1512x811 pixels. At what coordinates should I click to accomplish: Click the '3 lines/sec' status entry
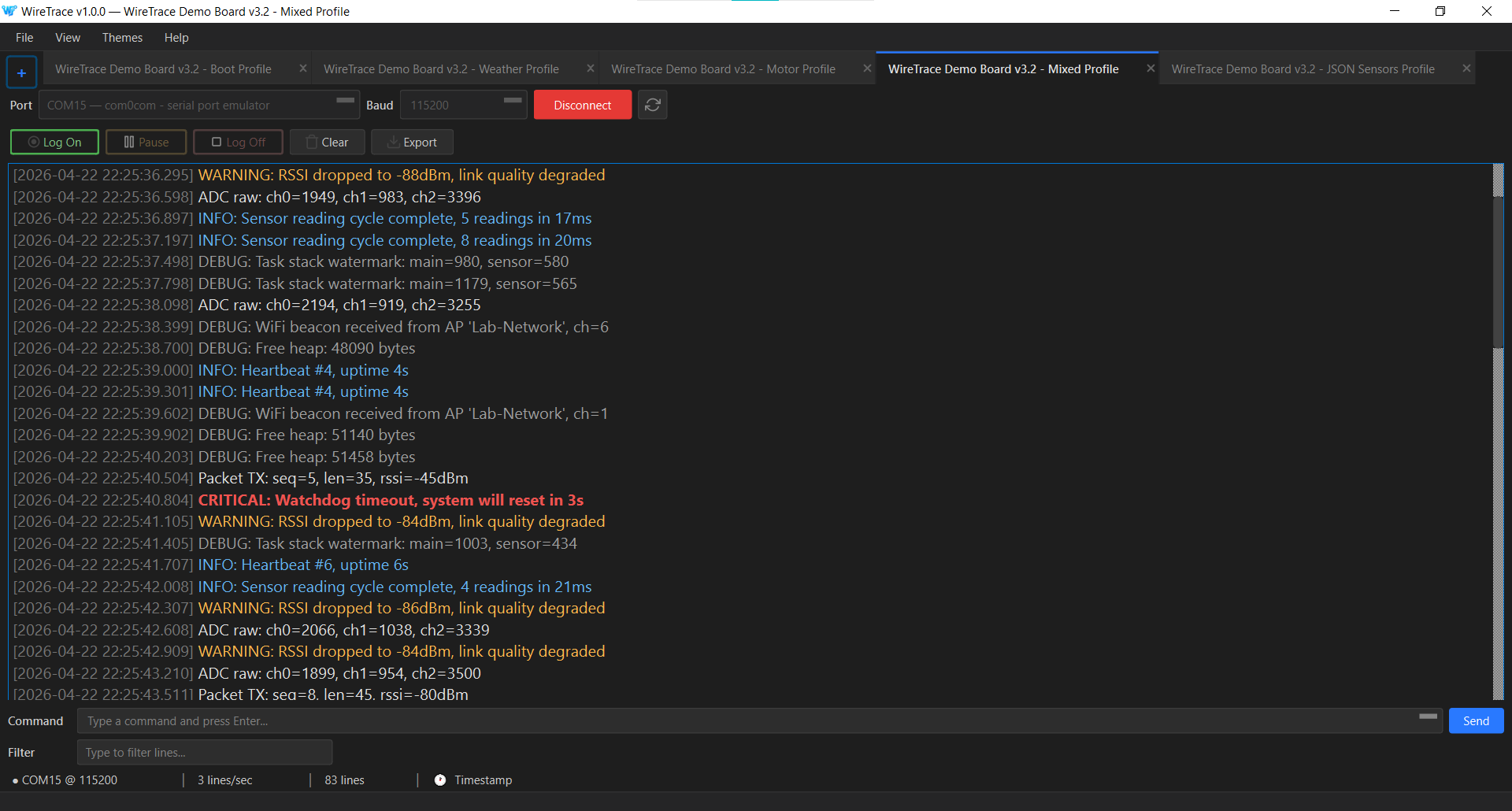[225, 780]
